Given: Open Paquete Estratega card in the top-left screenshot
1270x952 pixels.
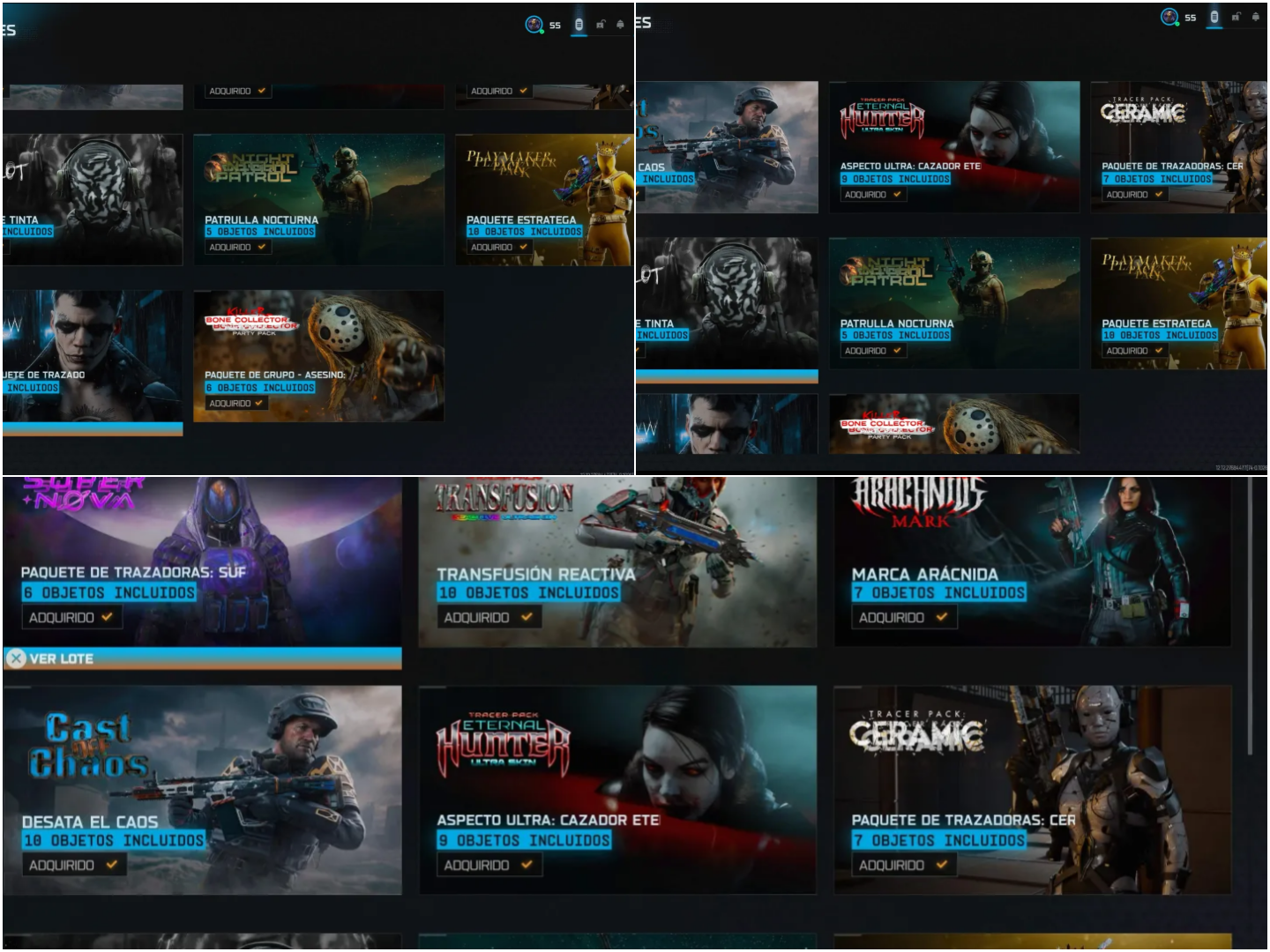Looking at the screenshot, I should tap(543, 199).
